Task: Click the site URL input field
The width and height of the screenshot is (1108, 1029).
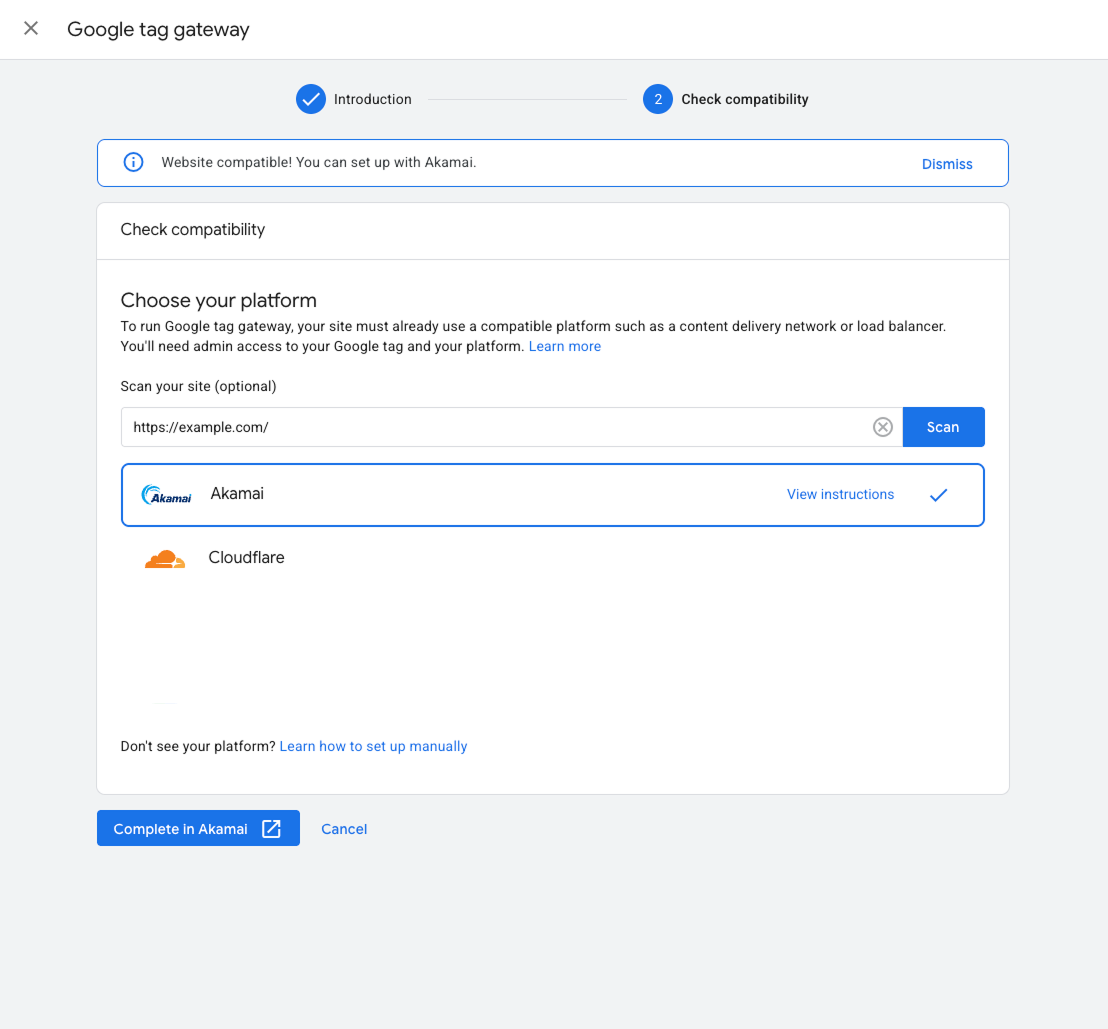Action: (x=495, y=427)
